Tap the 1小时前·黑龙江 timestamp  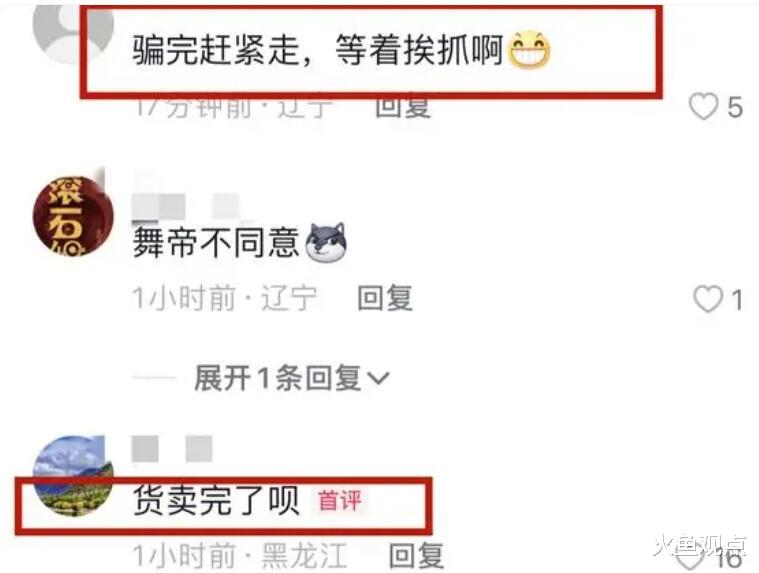coord(240,556)
